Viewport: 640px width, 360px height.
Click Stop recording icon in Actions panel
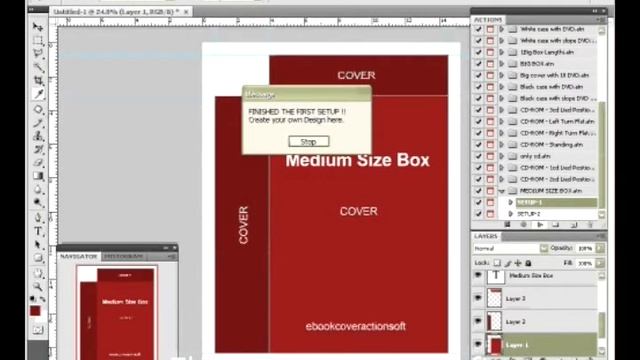click(x=507, y=224)
